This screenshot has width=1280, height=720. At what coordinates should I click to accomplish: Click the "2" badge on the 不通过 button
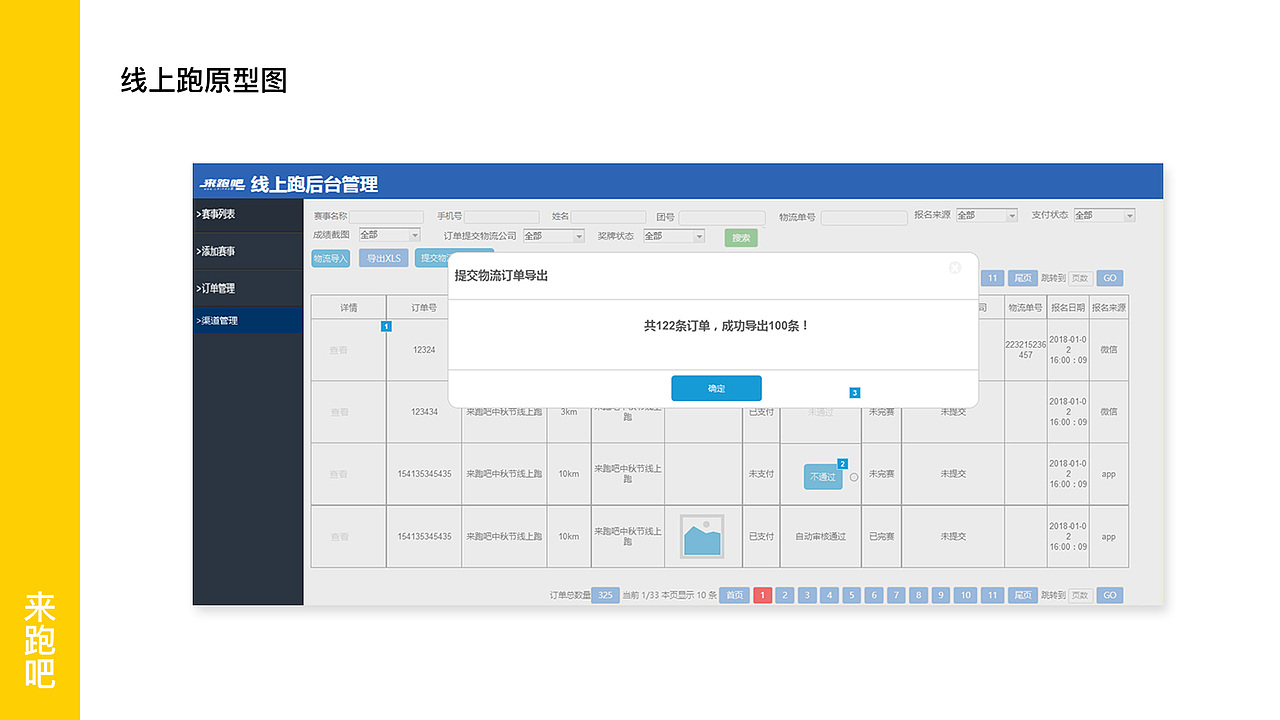(x=842, y=463)
